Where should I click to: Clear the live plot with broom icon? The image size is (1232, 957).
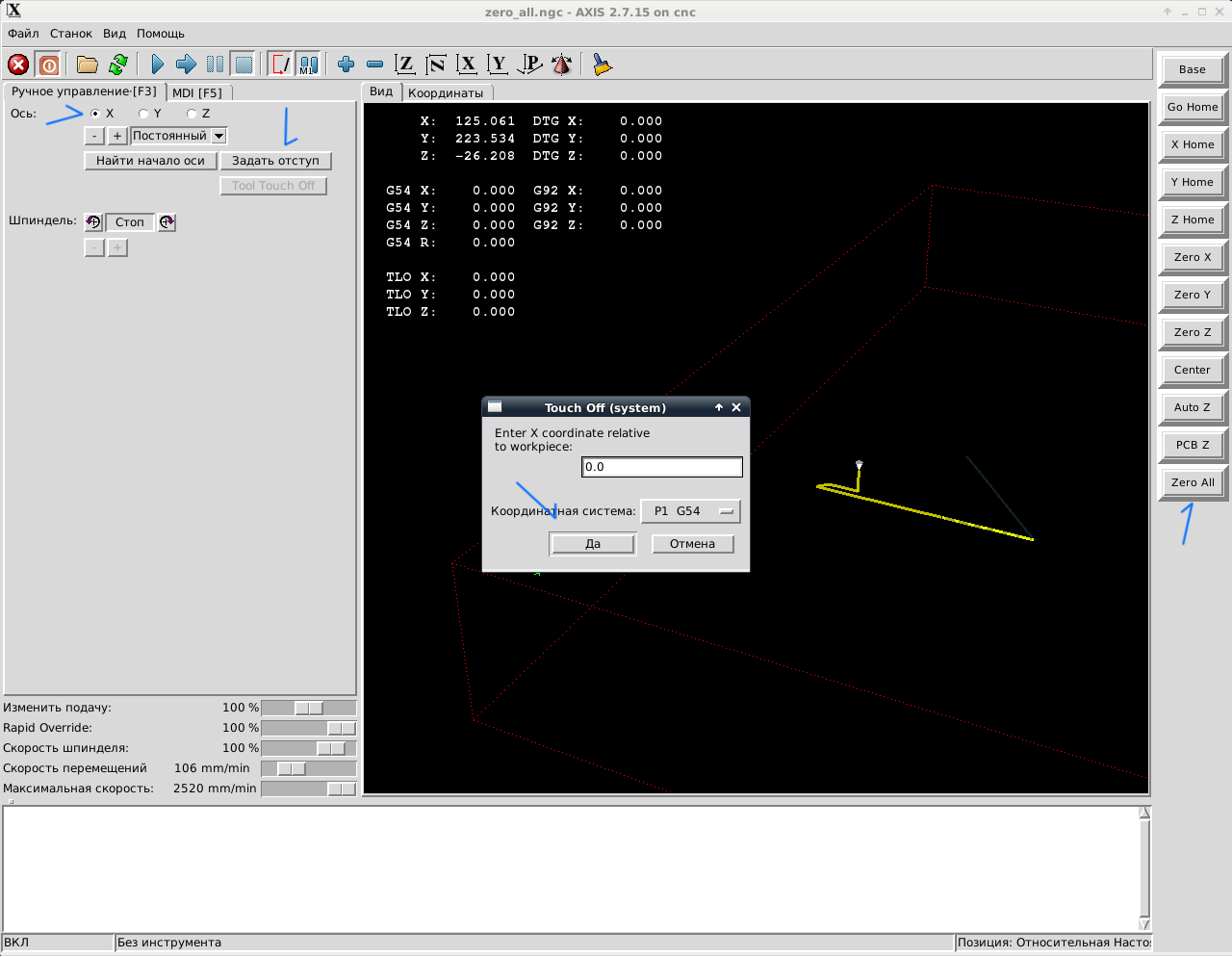(x=602, y=65)
